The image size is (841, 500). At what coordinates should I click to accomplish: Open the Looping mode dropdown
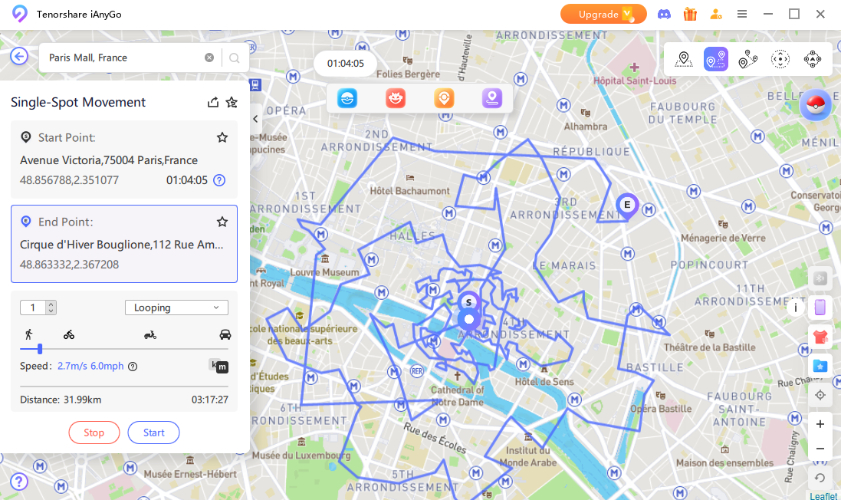pos(176,307)
